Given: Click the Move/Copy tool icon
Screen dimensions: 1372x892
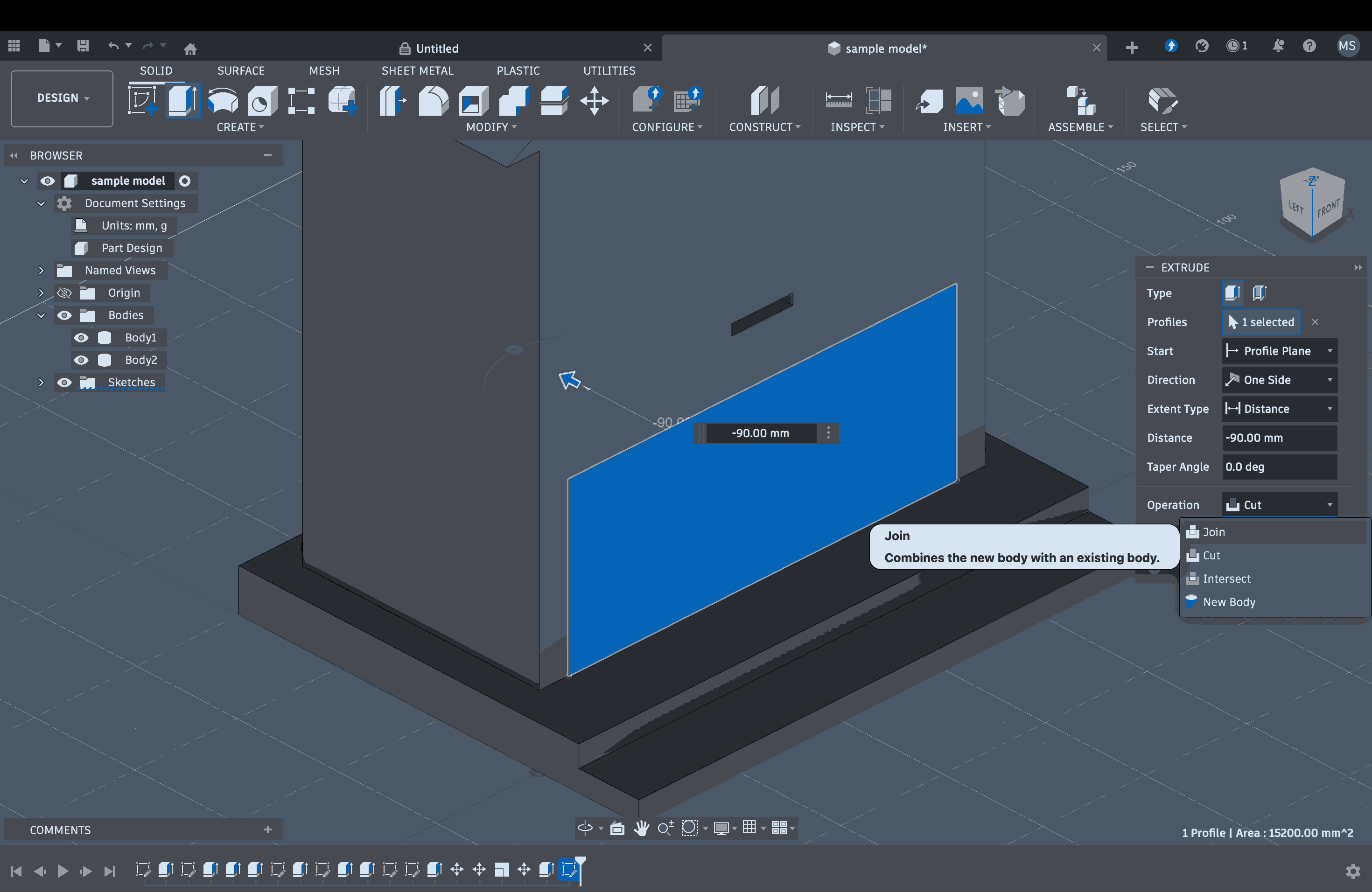Looking at the screenshot, I should (x=594, y=101).
